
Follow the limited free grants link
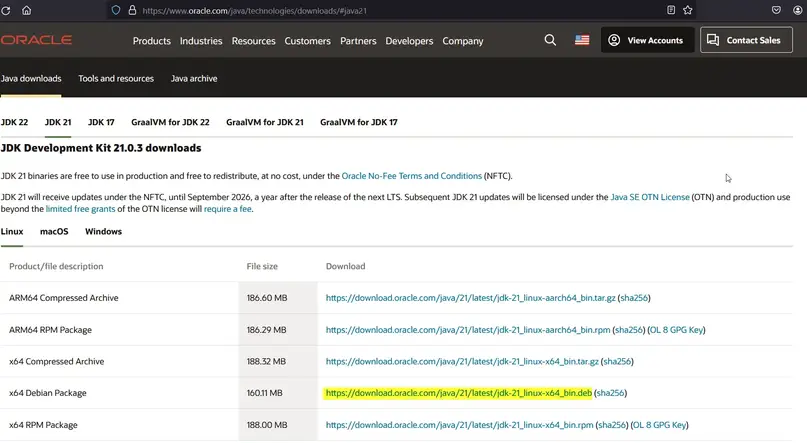click(x=80, y=209)
